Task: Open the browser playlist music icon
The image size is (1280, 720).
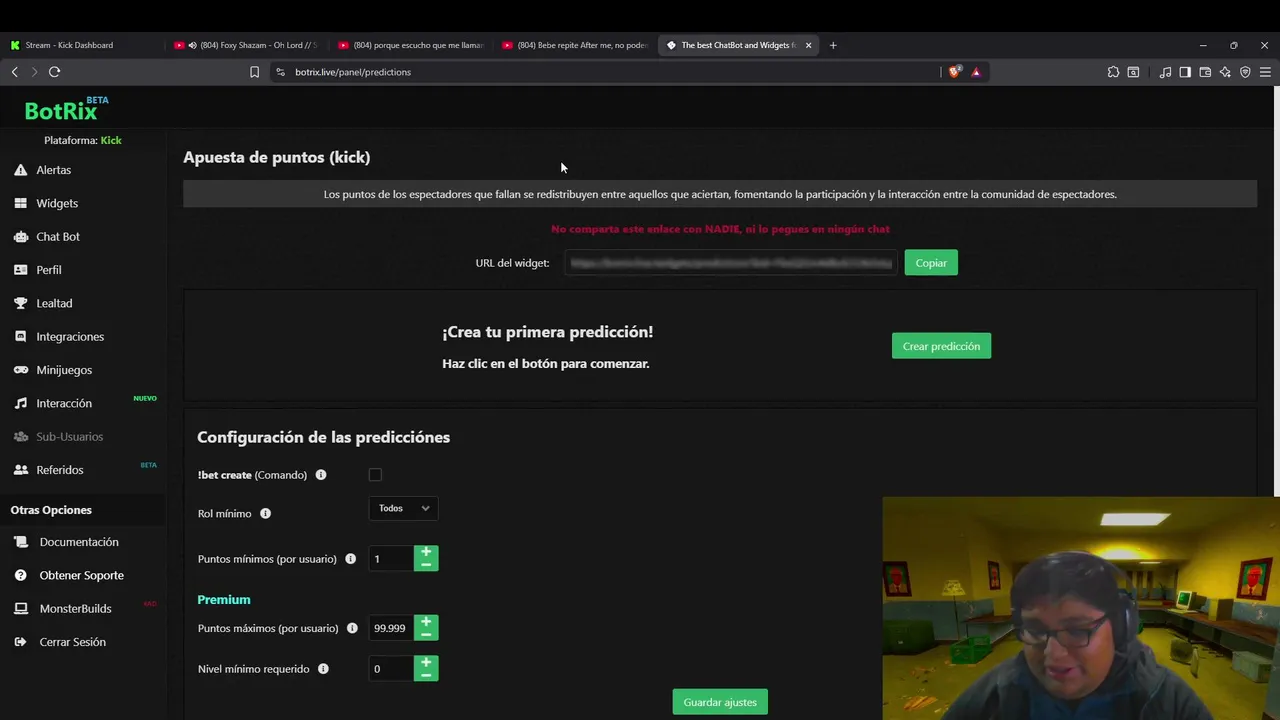Action: [1165, 72]
